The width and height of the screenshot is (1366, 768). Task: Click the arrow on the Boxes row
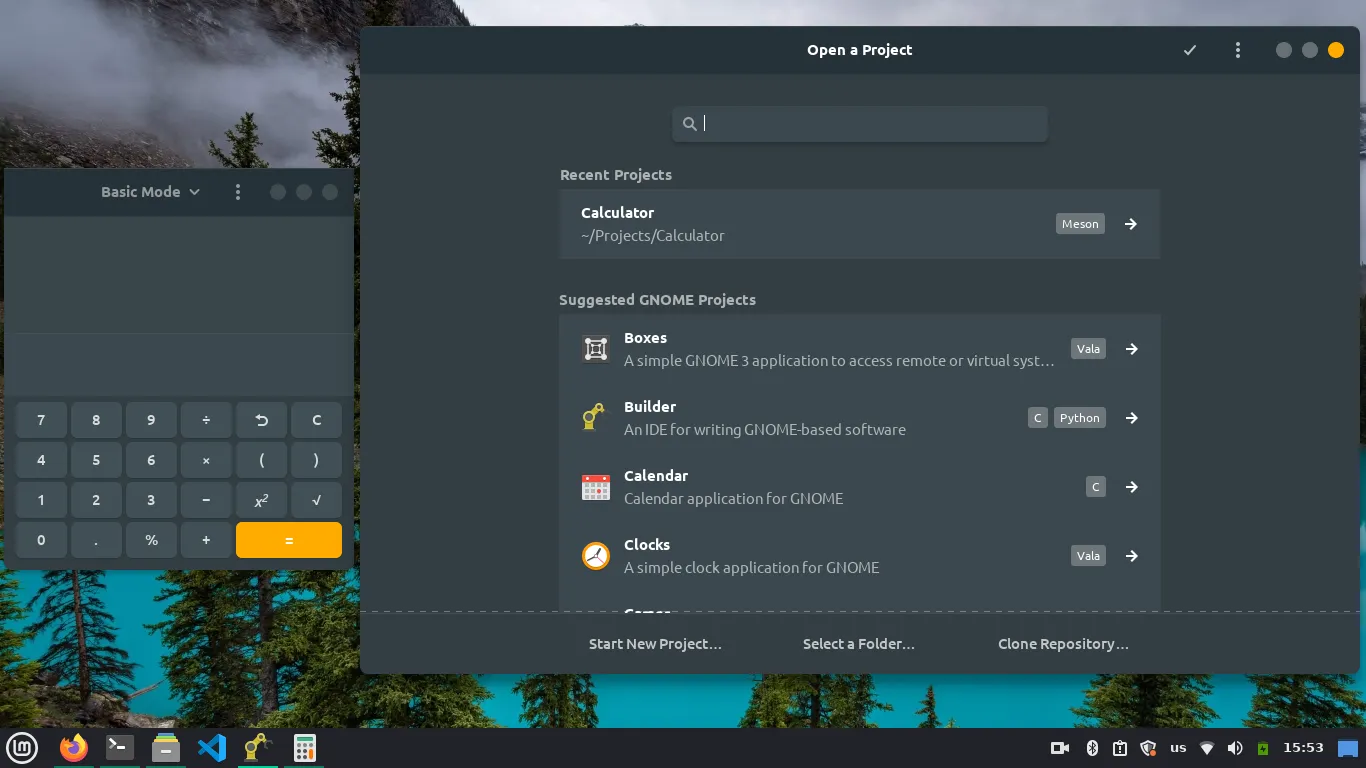(x=1132, y=349)
